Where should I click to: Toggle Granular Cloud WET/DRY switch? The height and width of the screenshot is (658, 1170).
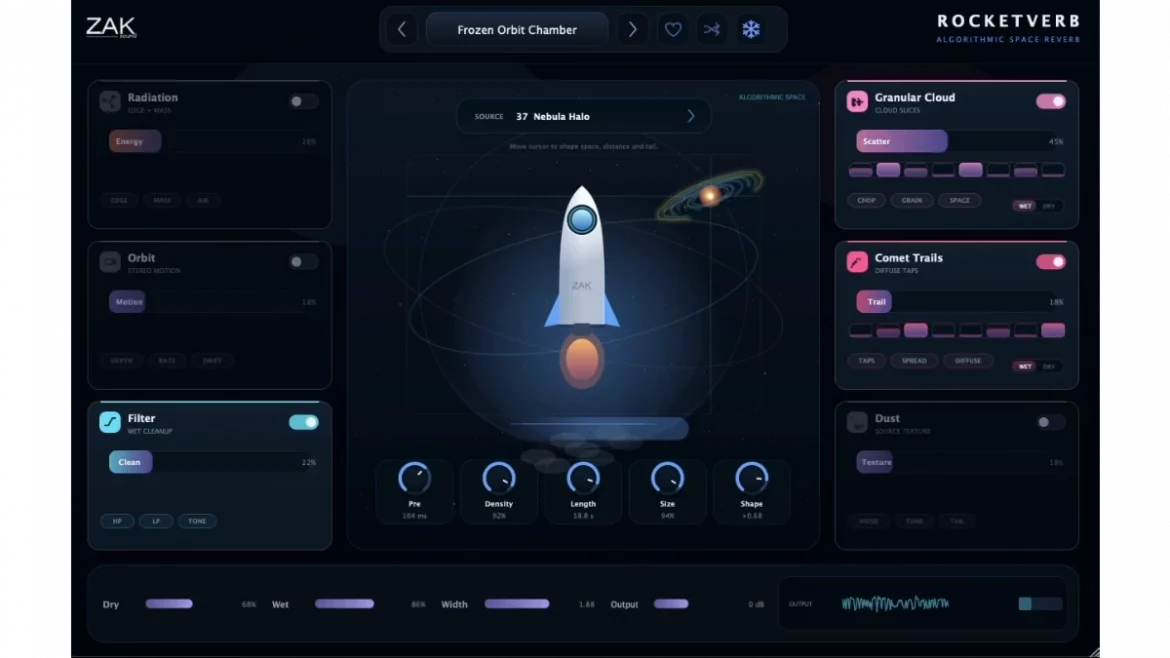pyautogui.click(x=1037, y=206)
